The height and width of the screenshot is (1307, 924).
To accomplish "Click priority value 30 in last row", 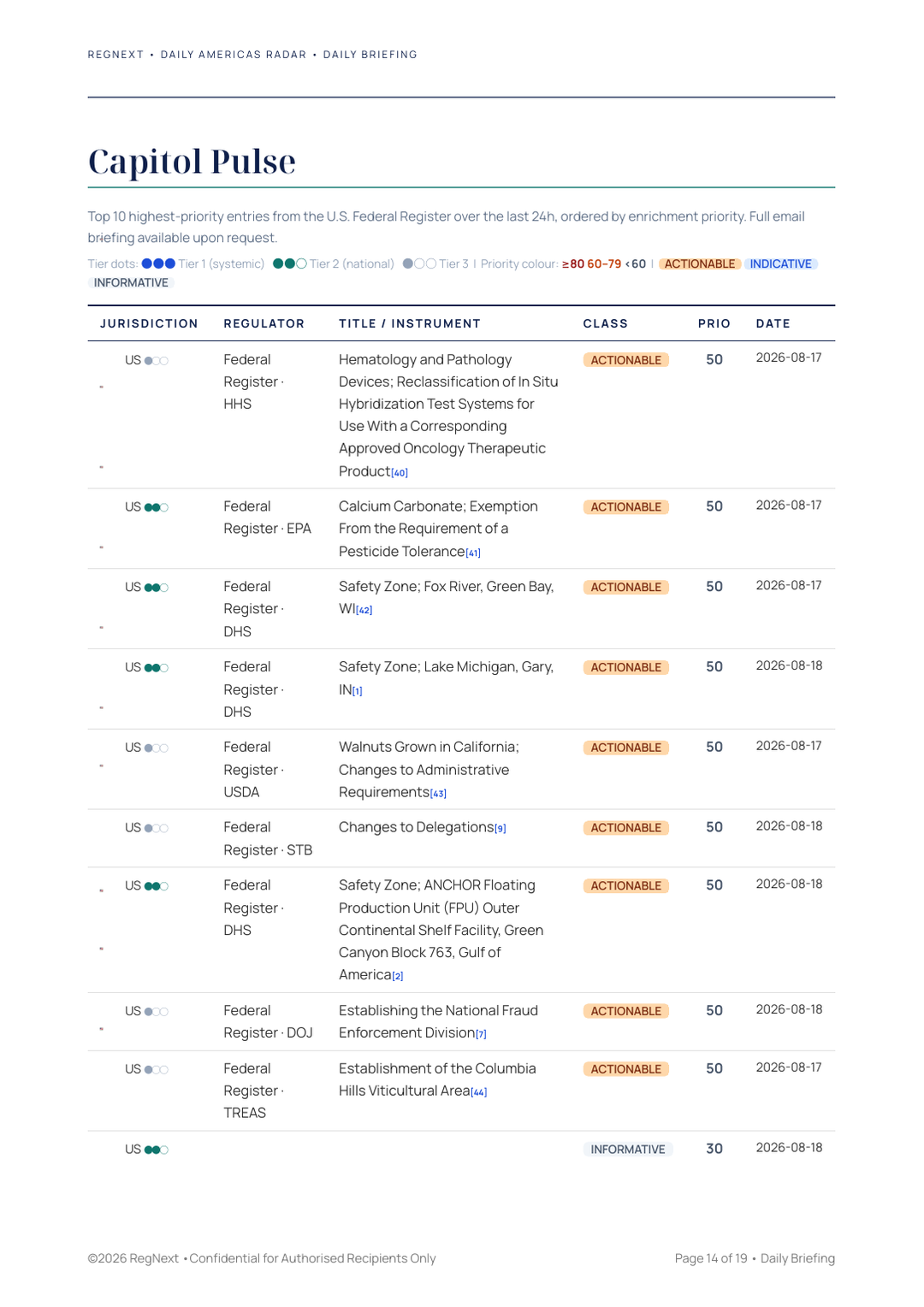I will [714, 1150].
